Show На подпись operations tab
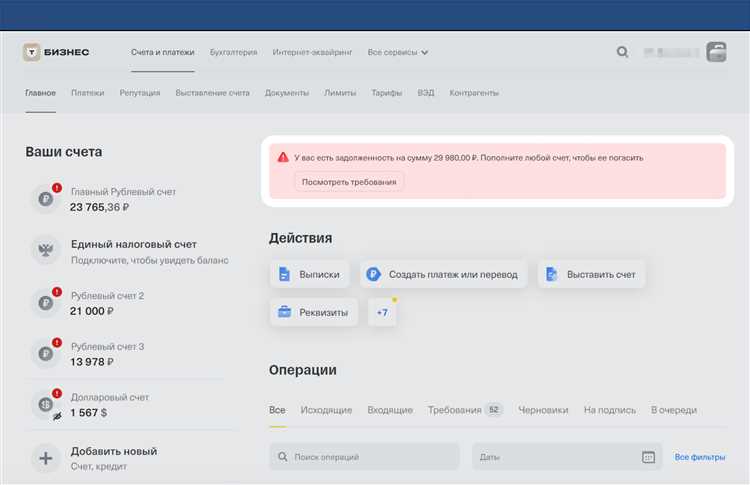750x485 pixels. (x=610, y=410)
